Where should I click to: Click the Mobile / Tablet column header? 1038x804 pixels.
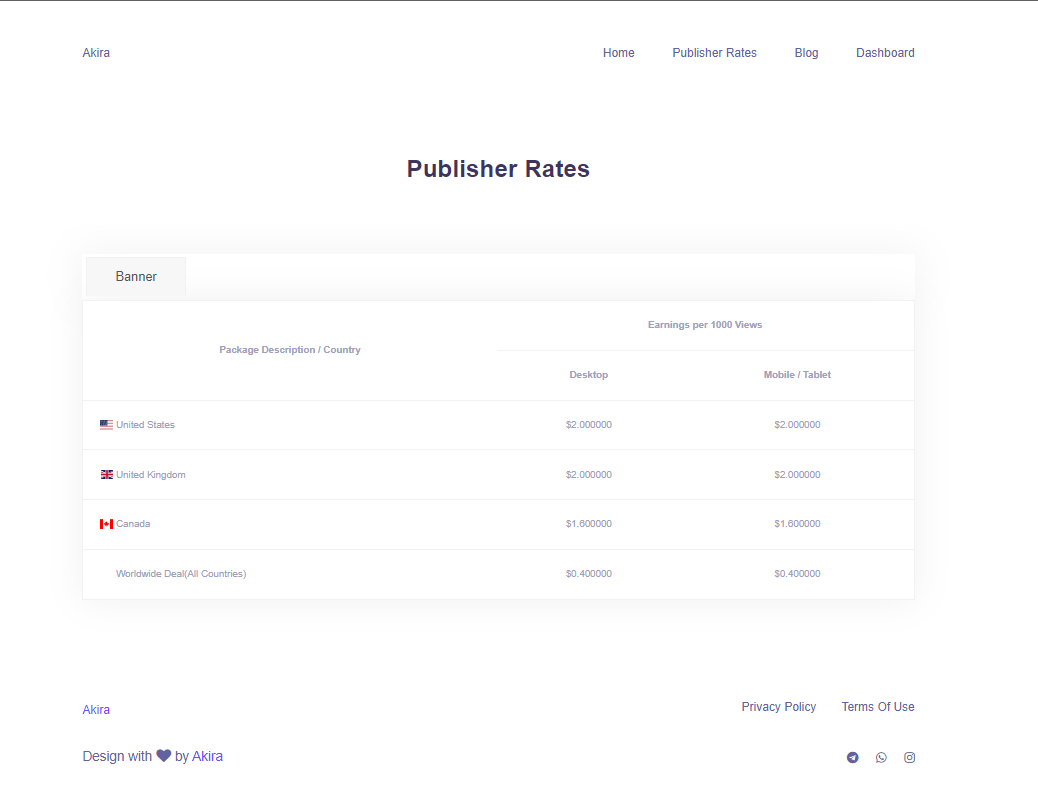coord(797,375)
